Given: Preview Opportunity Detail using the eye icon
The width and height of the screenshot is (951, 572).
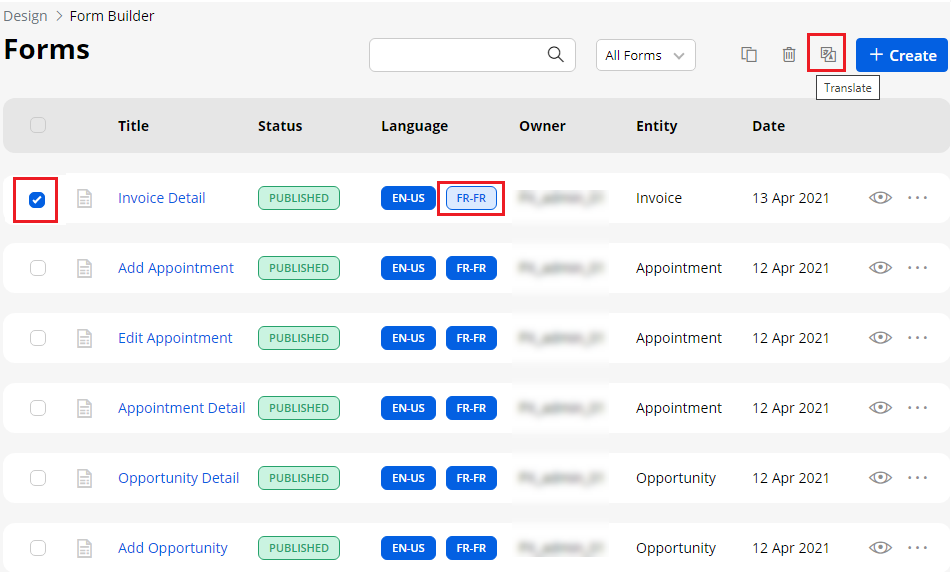Looking at the screenshot, I should pos(880,478).
